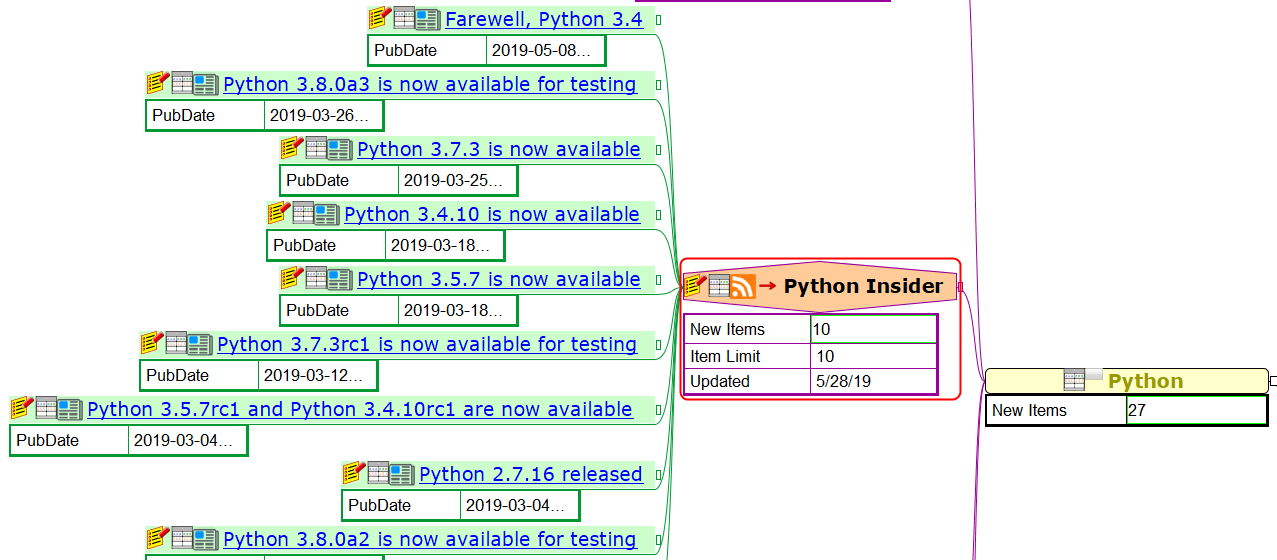Open notes icon on Farewell, Python 3.4 topic
The width and height of the screenshot is (1277, 560).
[379, 17]
